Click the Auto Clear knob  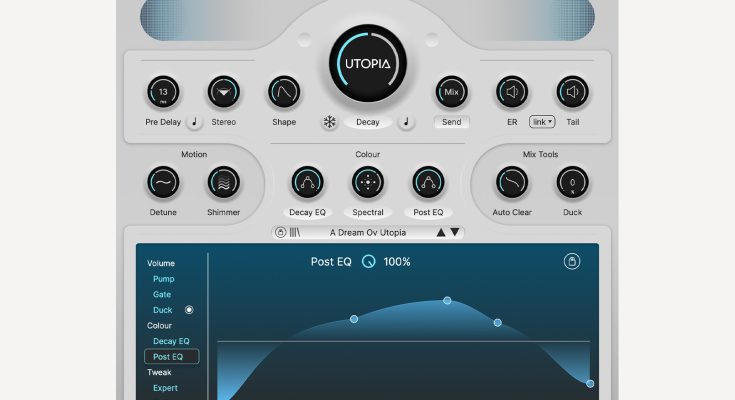click(x=512, y=182)
